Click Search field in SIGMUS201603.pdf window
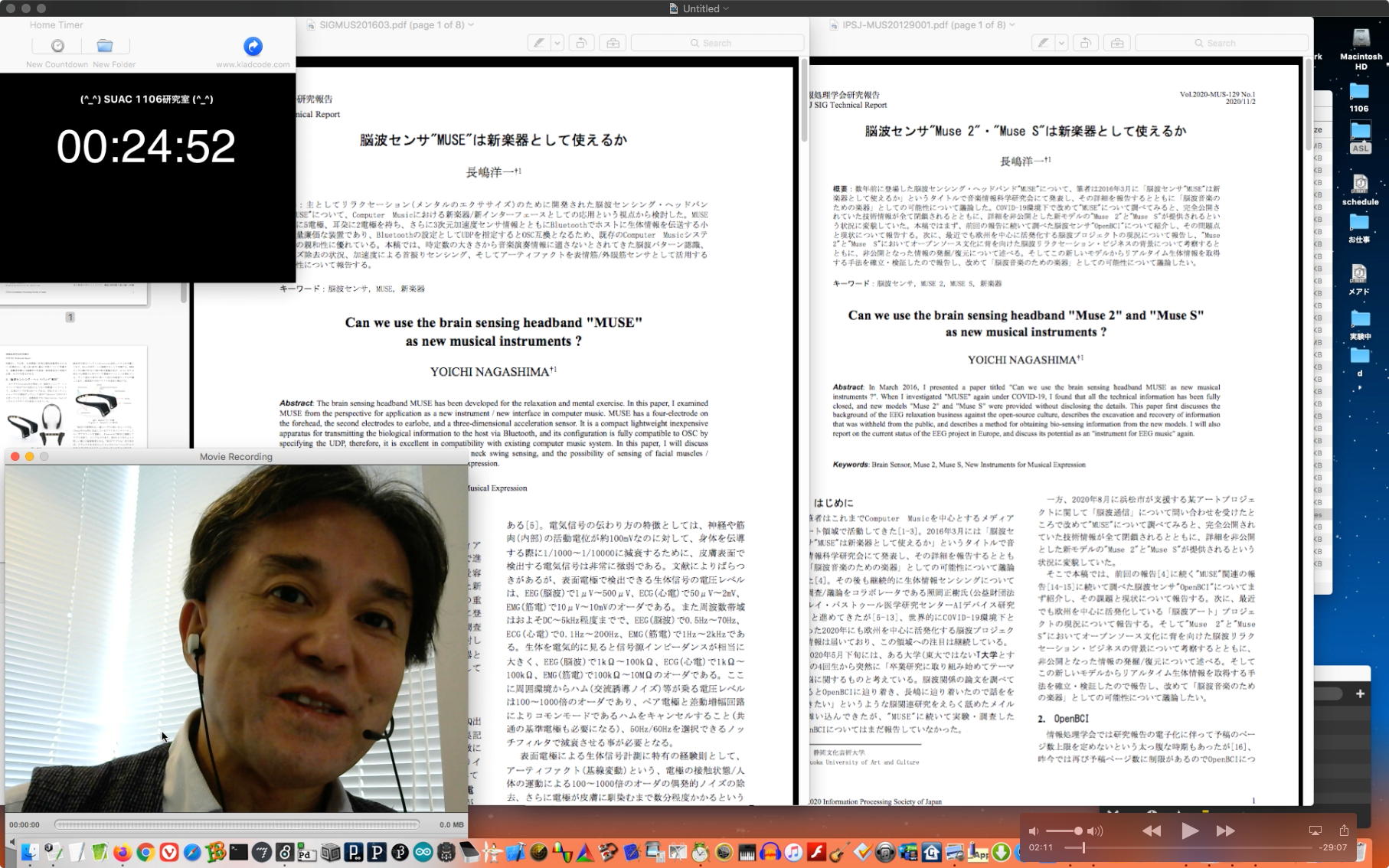 pos(717,43)
